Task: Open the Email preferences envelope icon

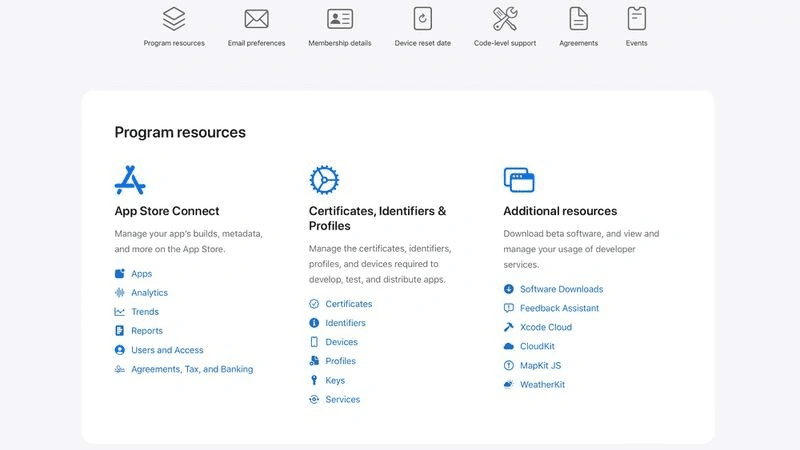Action: point(256,18)
